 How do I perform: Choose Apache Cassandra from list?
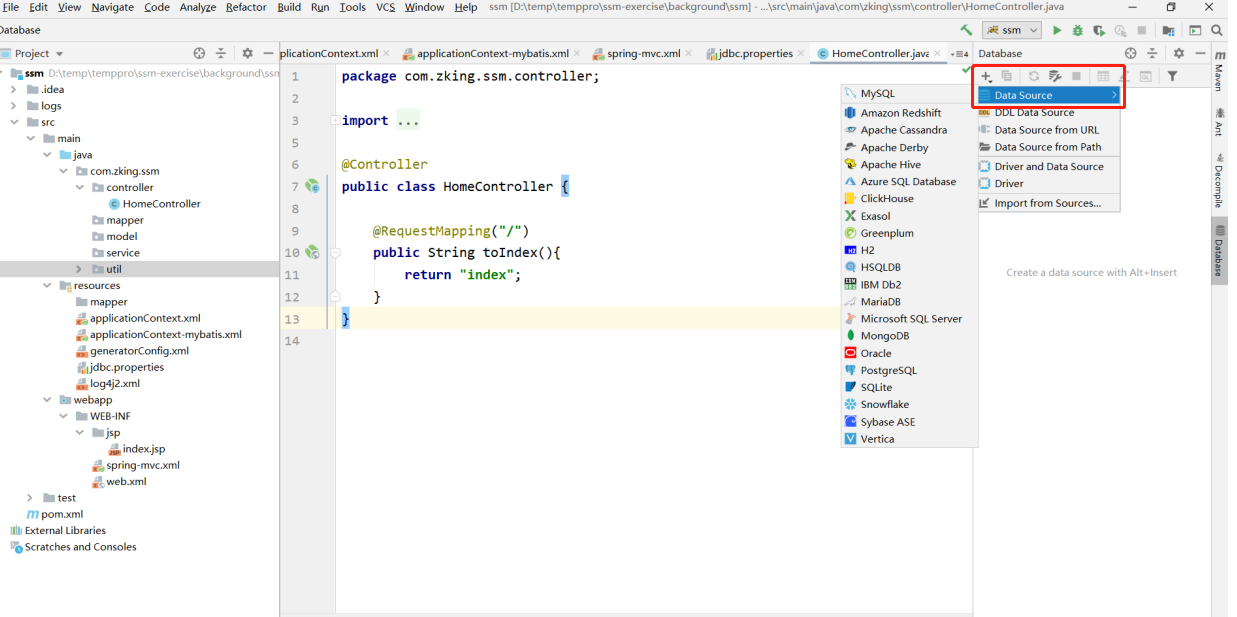[909, 130]
